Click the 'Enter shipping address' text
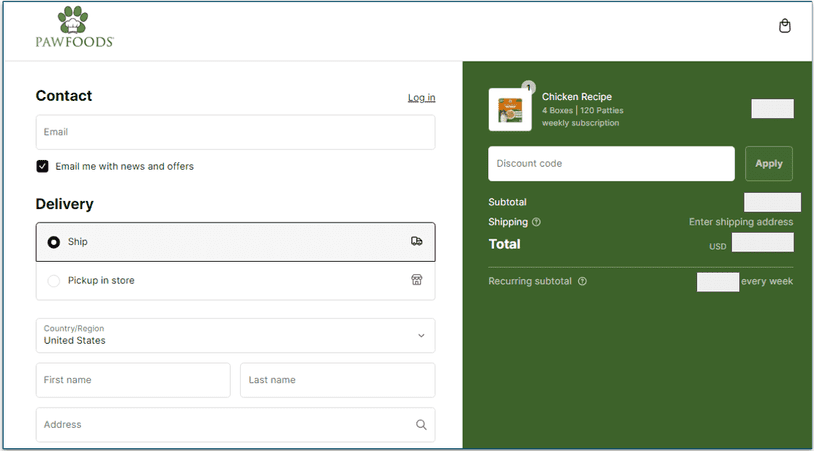The image size is (814, 451). click(741, 222)
